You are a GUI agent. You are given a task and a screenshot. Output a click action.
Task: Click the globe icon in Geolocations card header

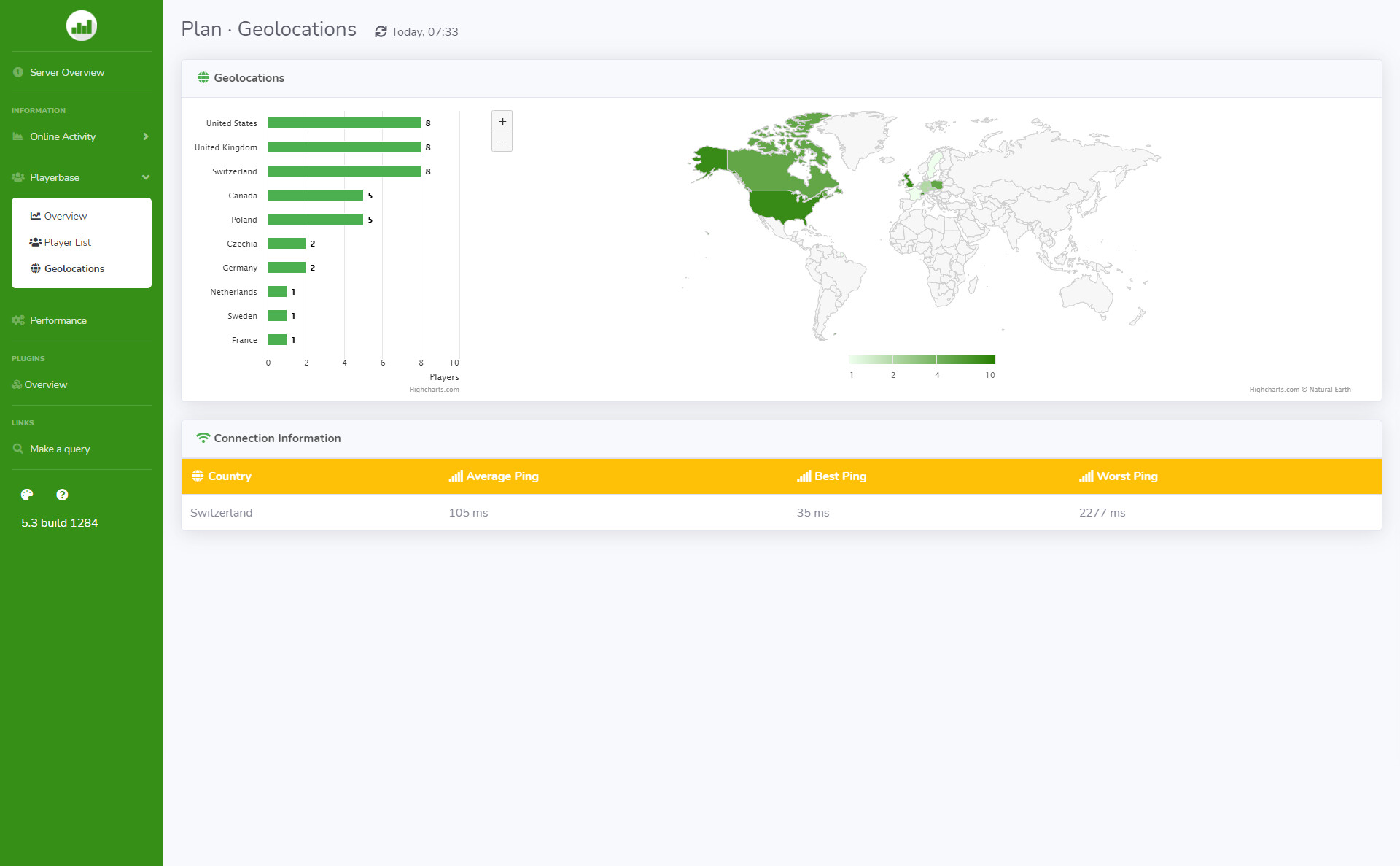click(203, 78)
